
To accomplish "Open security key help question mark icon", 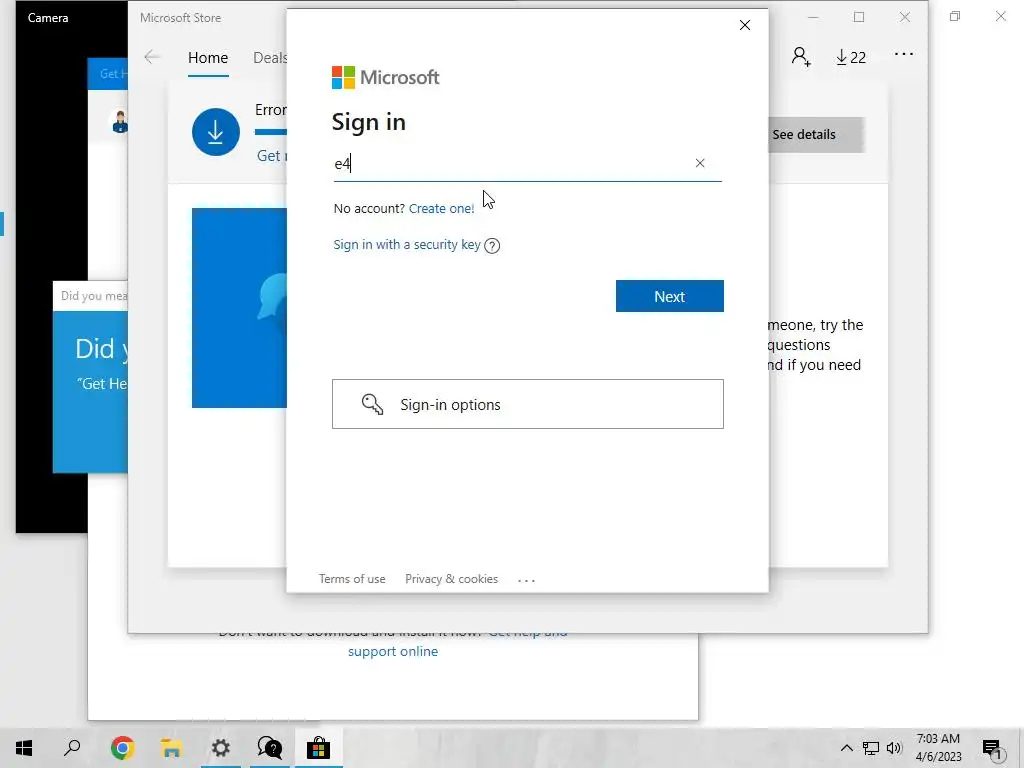I will (x=492, y=246).
